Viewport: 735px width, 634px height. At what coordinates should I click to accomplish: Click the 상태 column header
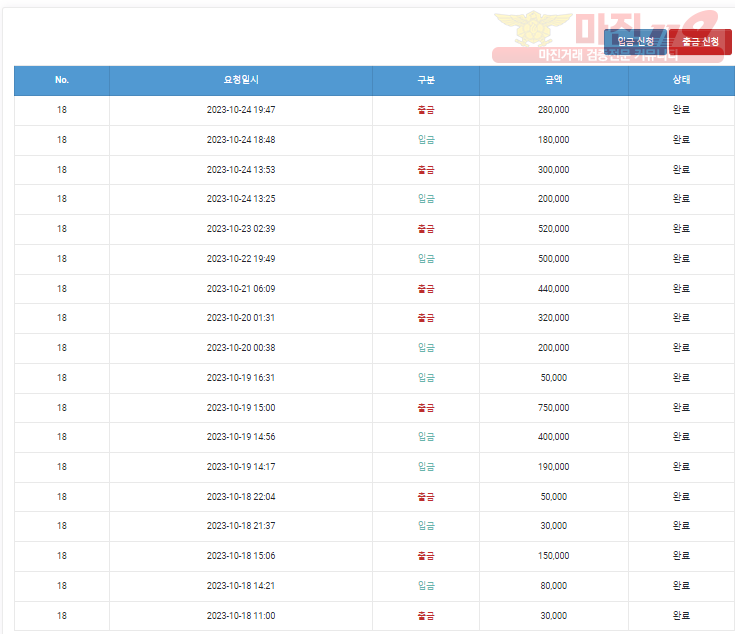click(x=681, y=80)
